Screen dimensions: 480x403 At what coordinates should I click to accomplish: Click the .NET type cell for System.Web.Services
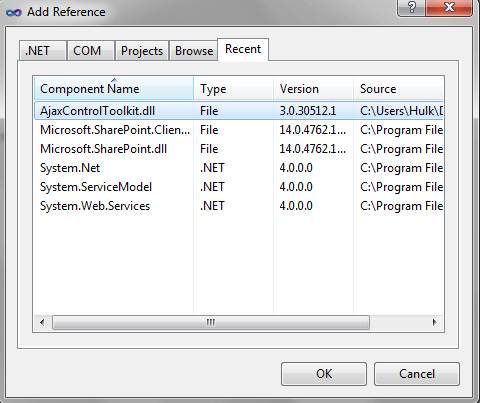212,206
